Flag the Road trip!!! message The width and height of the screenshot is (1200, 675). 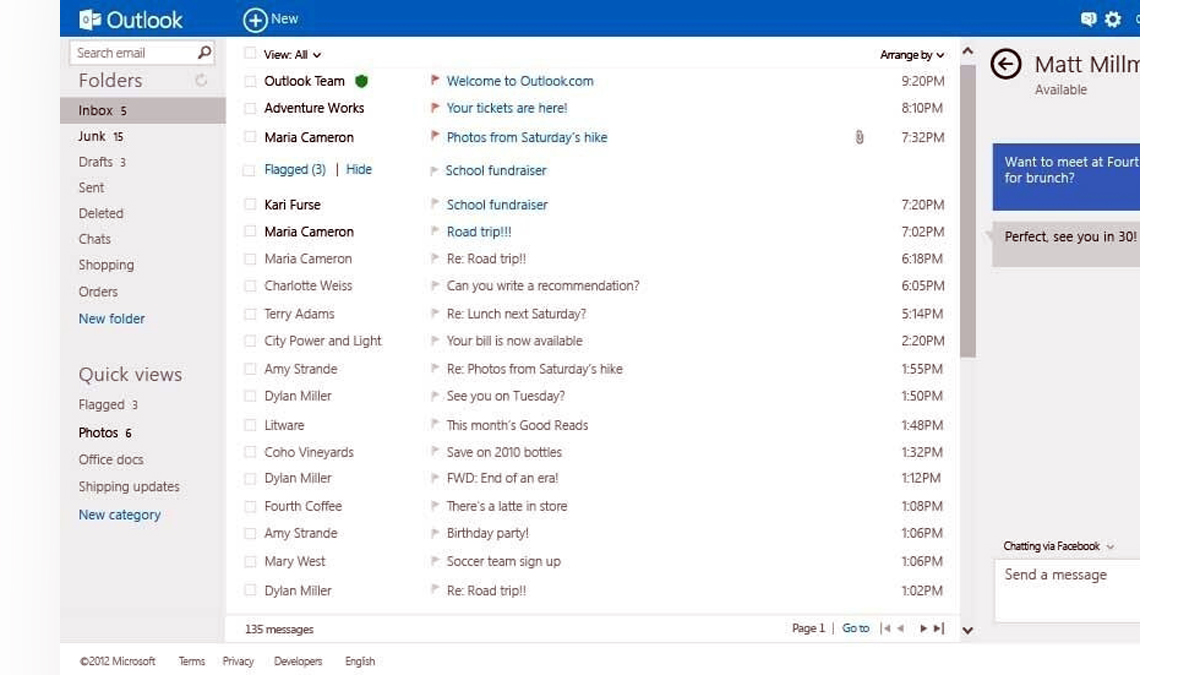click(x=435, y=231)
